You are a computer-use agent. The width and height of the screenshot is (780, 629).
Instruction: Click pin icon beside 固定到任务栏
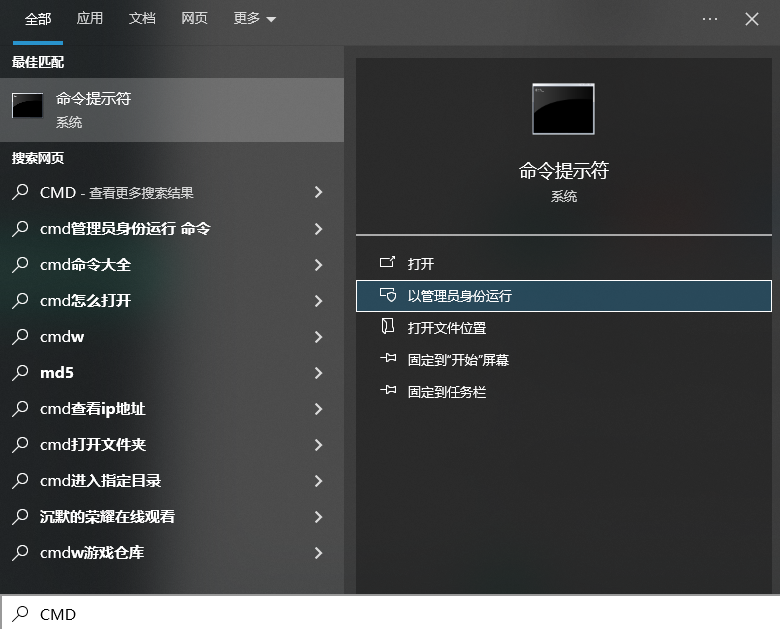pos(388,390)
